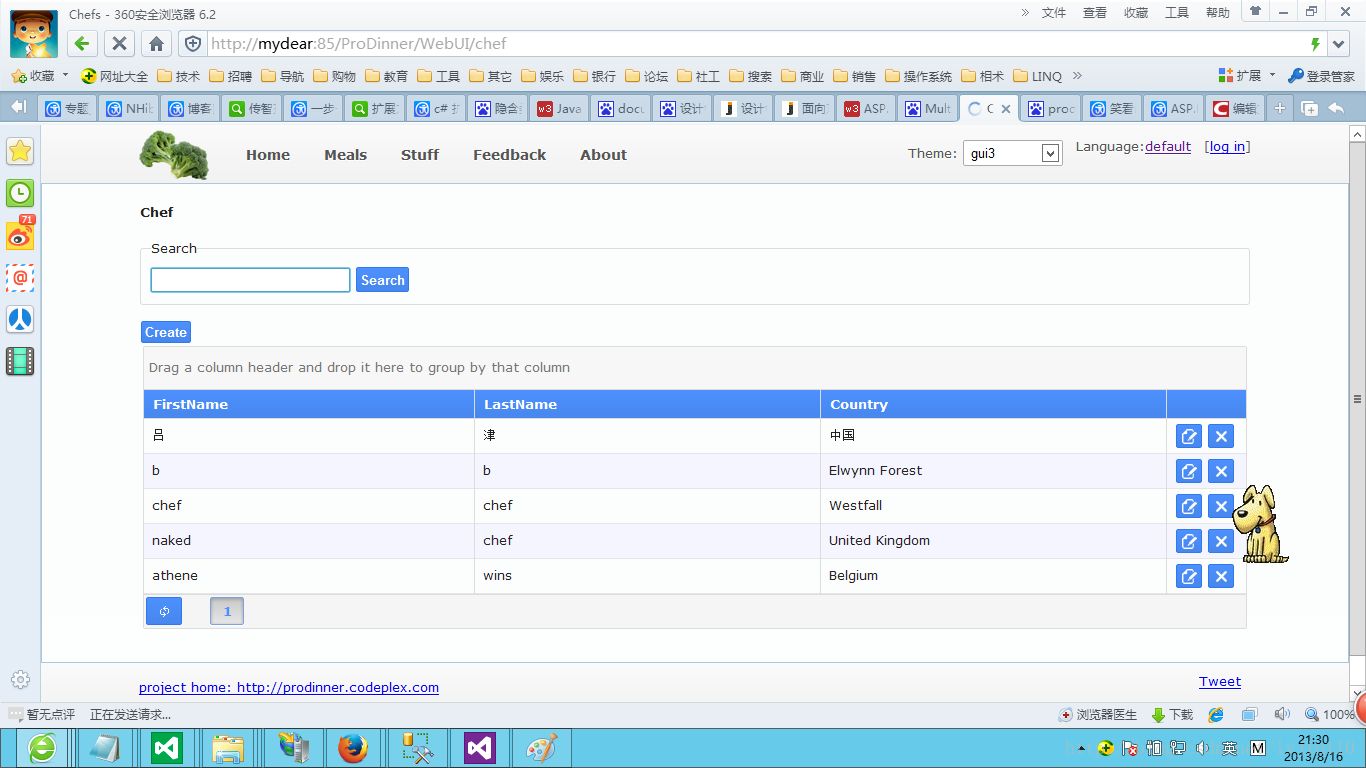The width and height of the screenshot is (1366, 768).
Task: Open Firefox from the taskbar
Action: [x=352, y=748]
